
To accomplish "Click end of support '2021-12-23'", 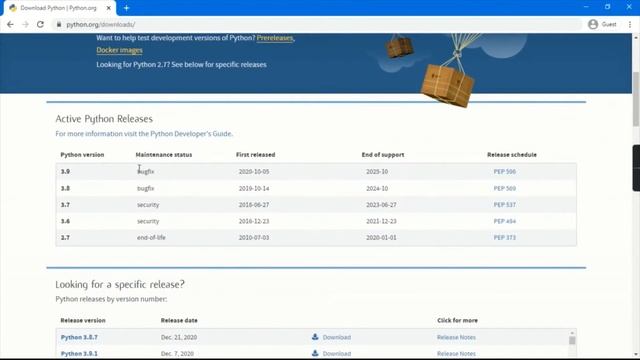I will point(381,221).
